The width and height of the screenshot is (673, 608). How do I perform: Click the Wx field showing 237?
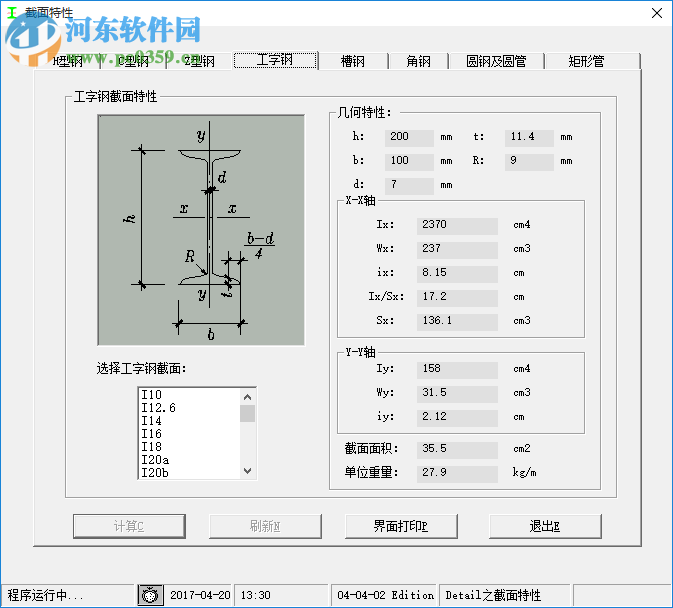pos(457,249)
